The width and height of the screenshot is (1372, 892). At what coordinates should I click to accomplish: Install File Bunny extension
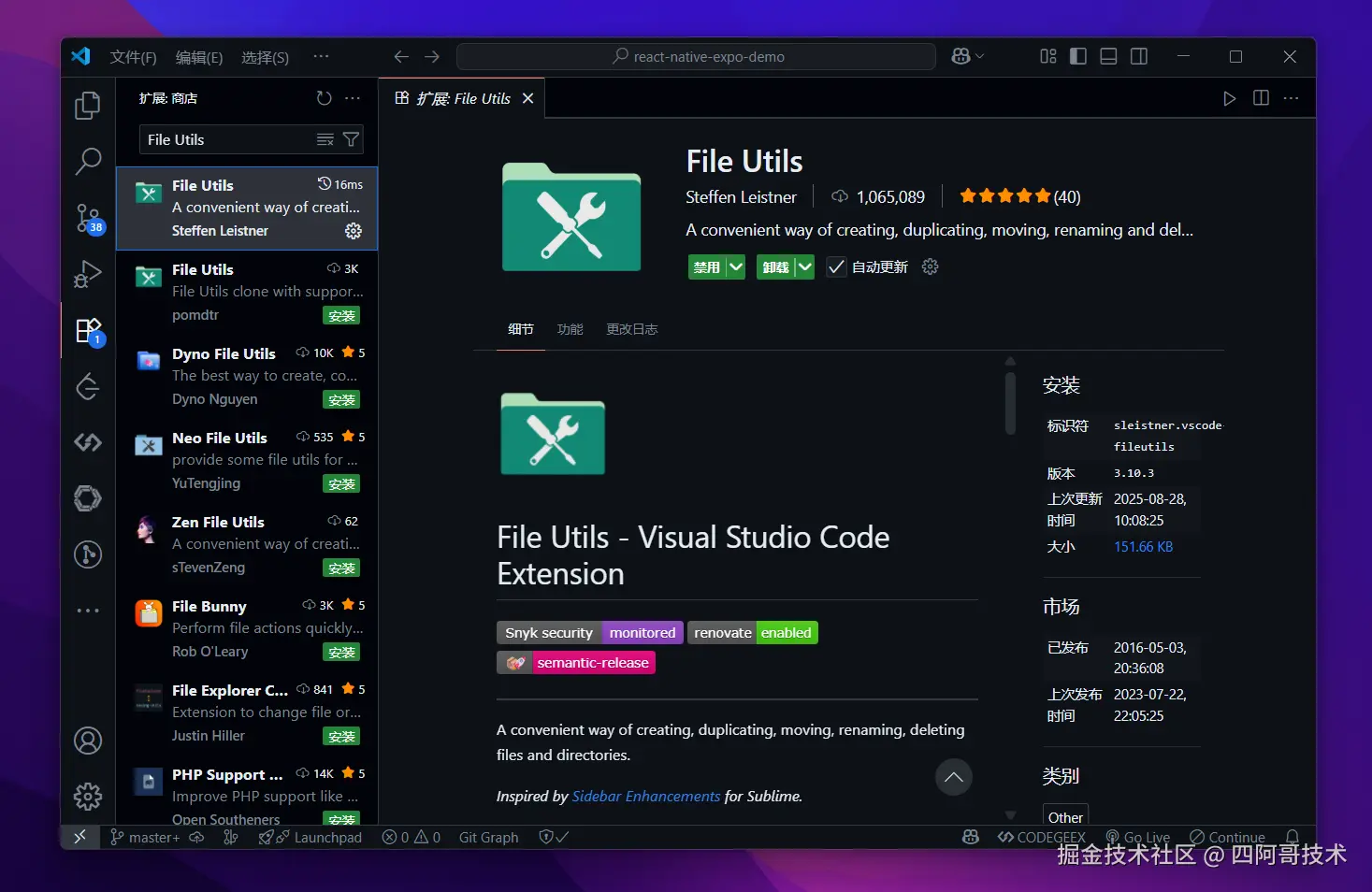pyautogui.click(x=341, y=653)
